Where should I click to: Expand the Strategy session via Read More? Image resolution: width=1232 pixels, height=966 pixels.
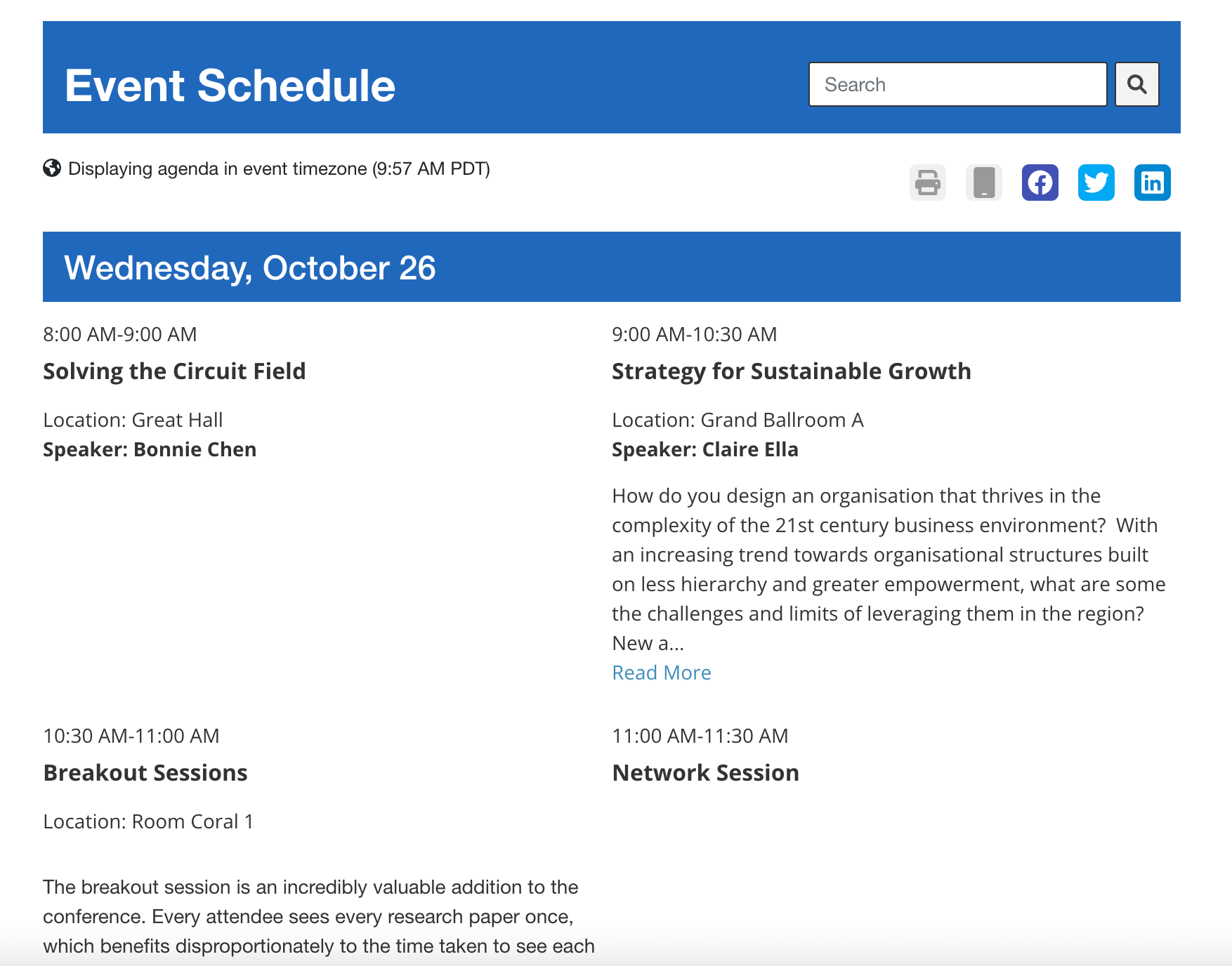[x=661, y=672]
